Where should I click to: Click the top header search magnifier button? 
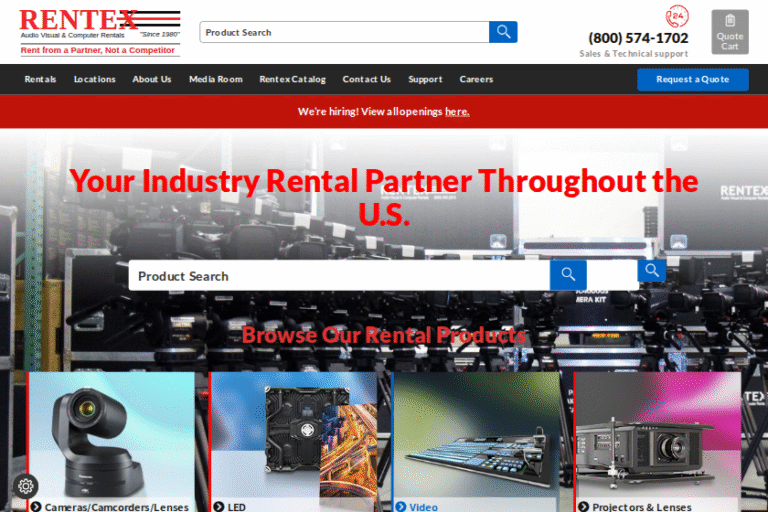(x=503, y=32)
